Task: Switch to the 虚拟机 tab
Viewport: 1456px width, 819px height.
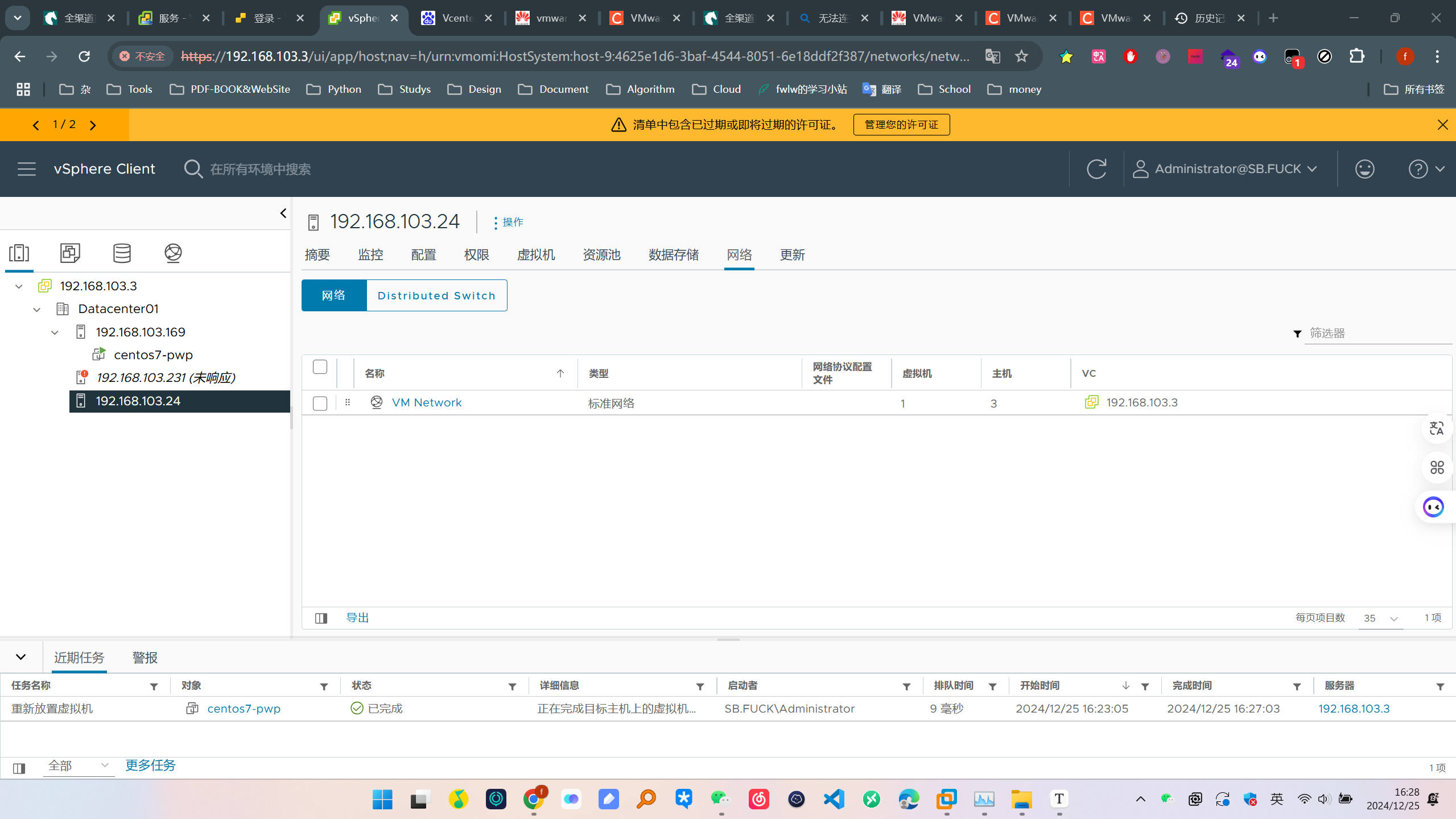Action: 536,255
